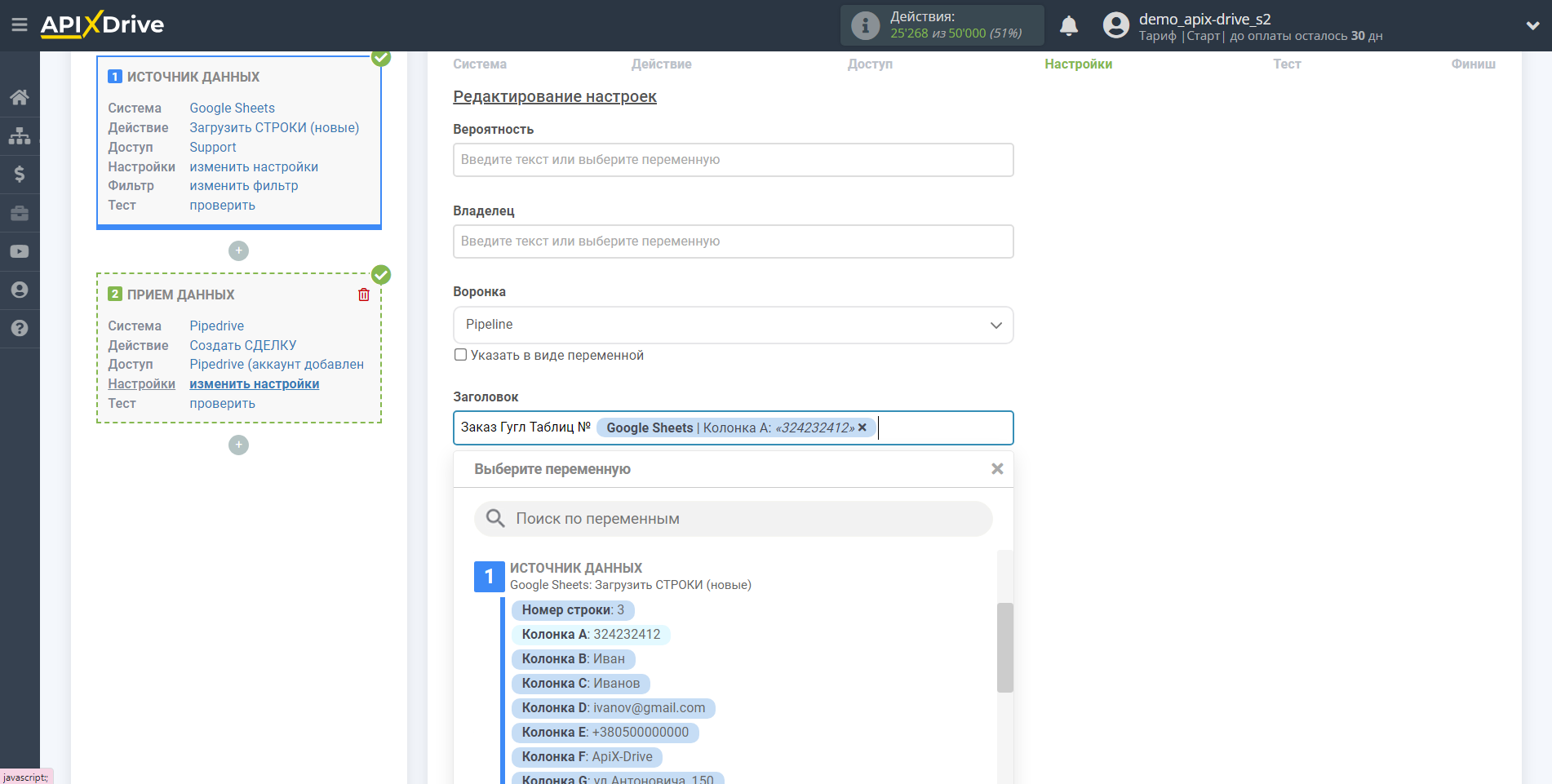1552x784 pixels.
Task: Click 'Создать СДЕЛКУ' action link
Action: click(x=242, y=345)
